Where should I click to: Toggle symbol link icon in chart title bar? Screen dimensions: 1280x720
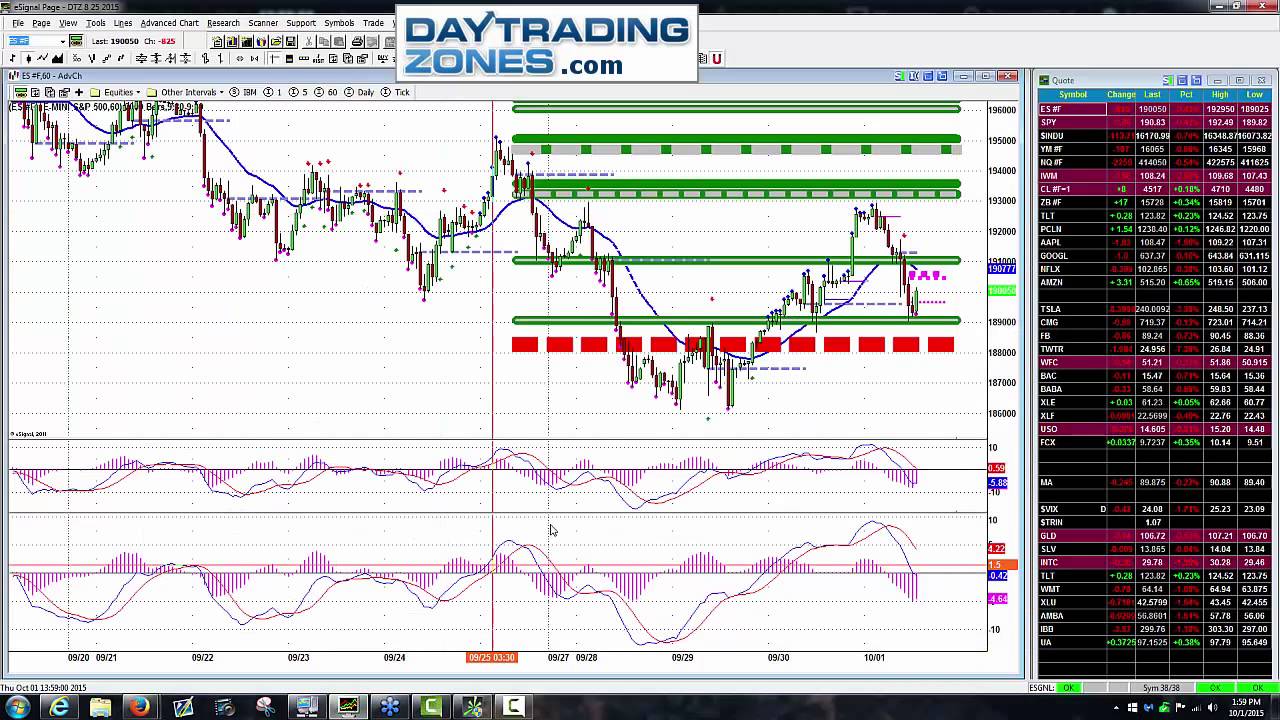[x=900, y=76]
